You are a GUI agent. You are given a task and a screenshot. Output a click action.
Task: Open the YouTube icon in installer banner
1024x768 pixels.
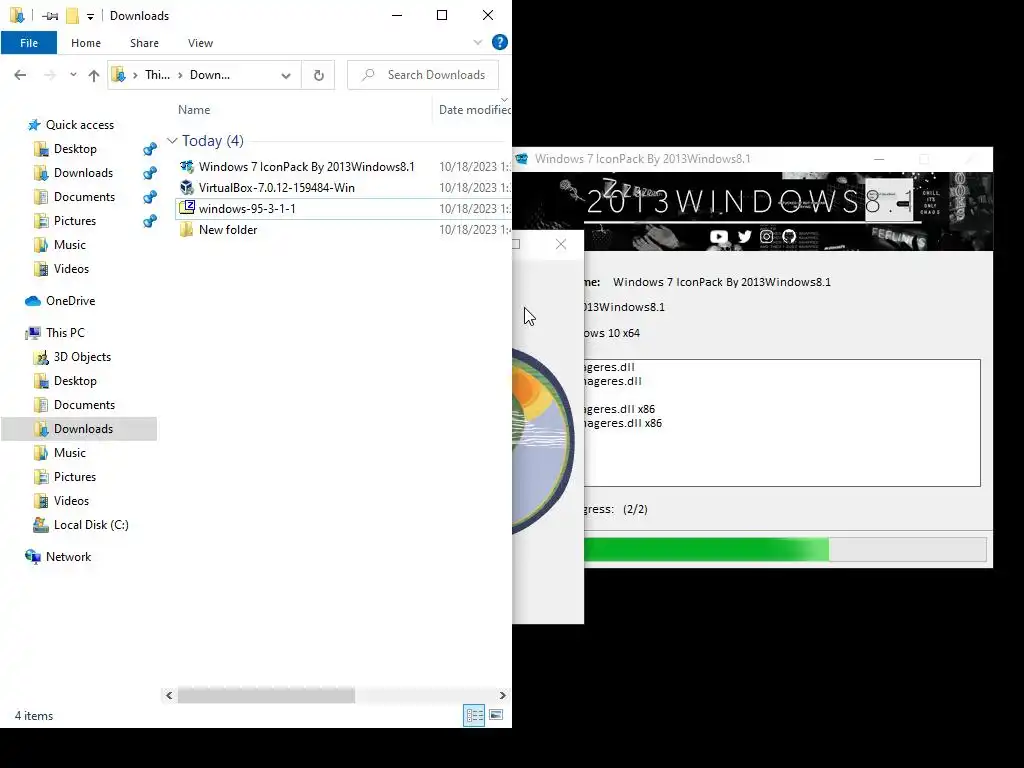click(x=719, y=236)
